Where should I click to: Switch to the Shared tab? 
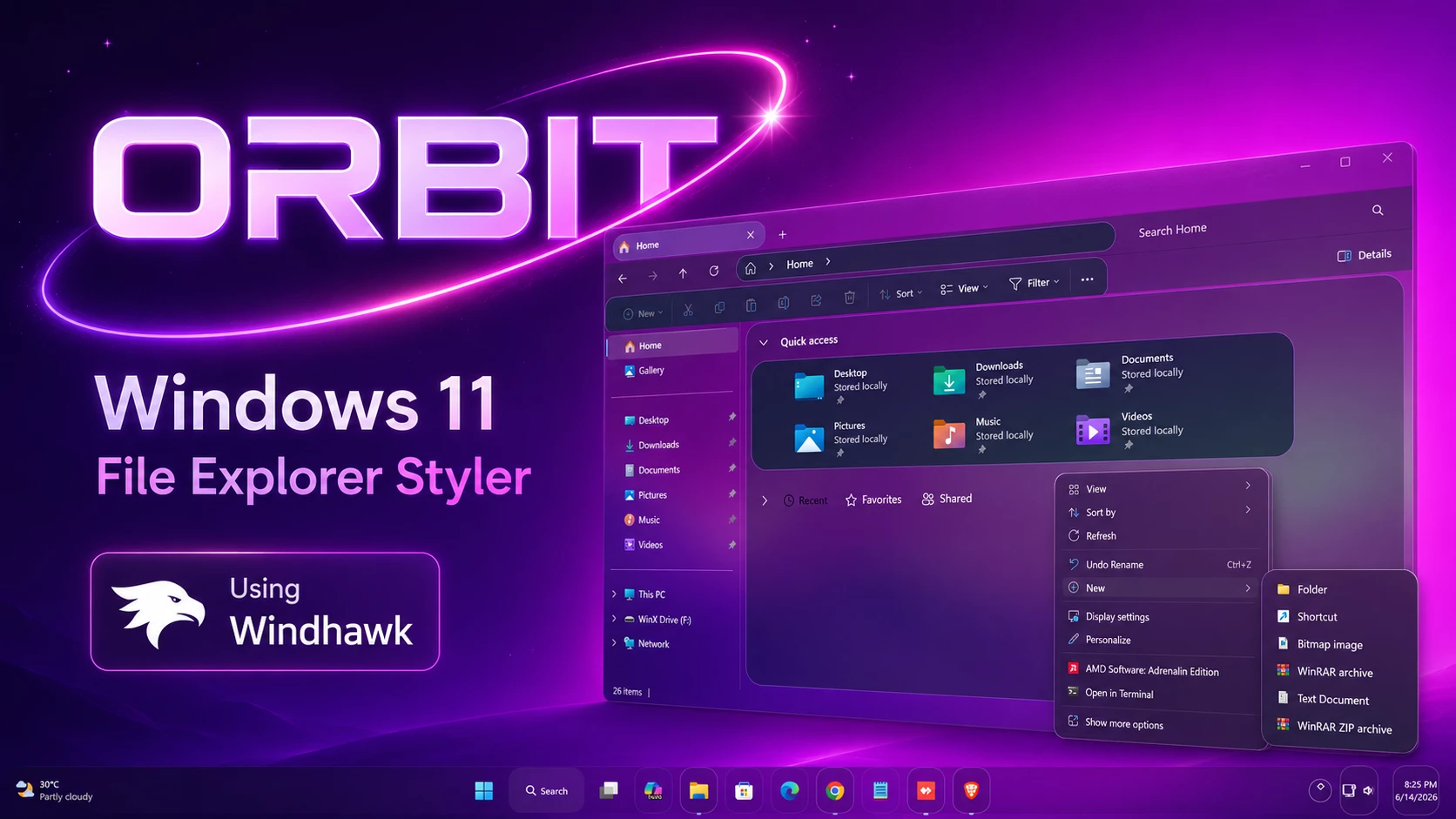click(947, 499)
